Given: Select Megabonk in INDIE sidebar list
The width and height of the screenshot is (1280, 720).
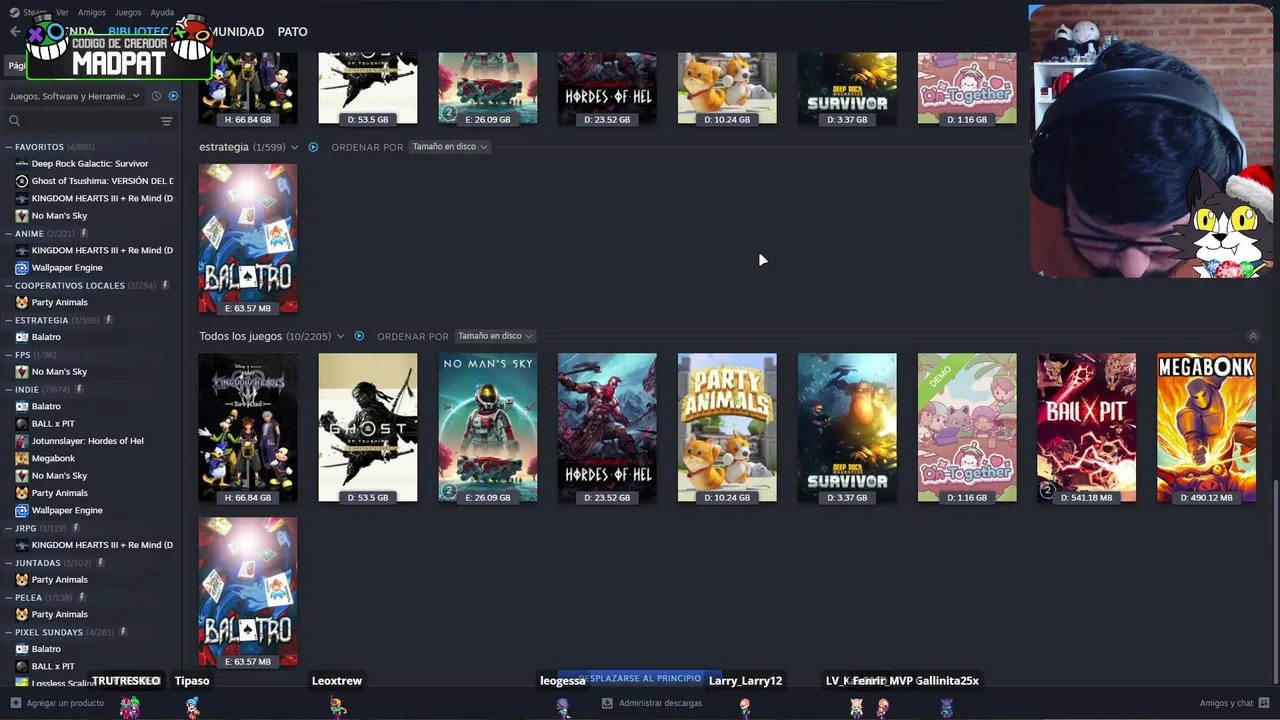Looking at the screenshot, I should [53, 458].
